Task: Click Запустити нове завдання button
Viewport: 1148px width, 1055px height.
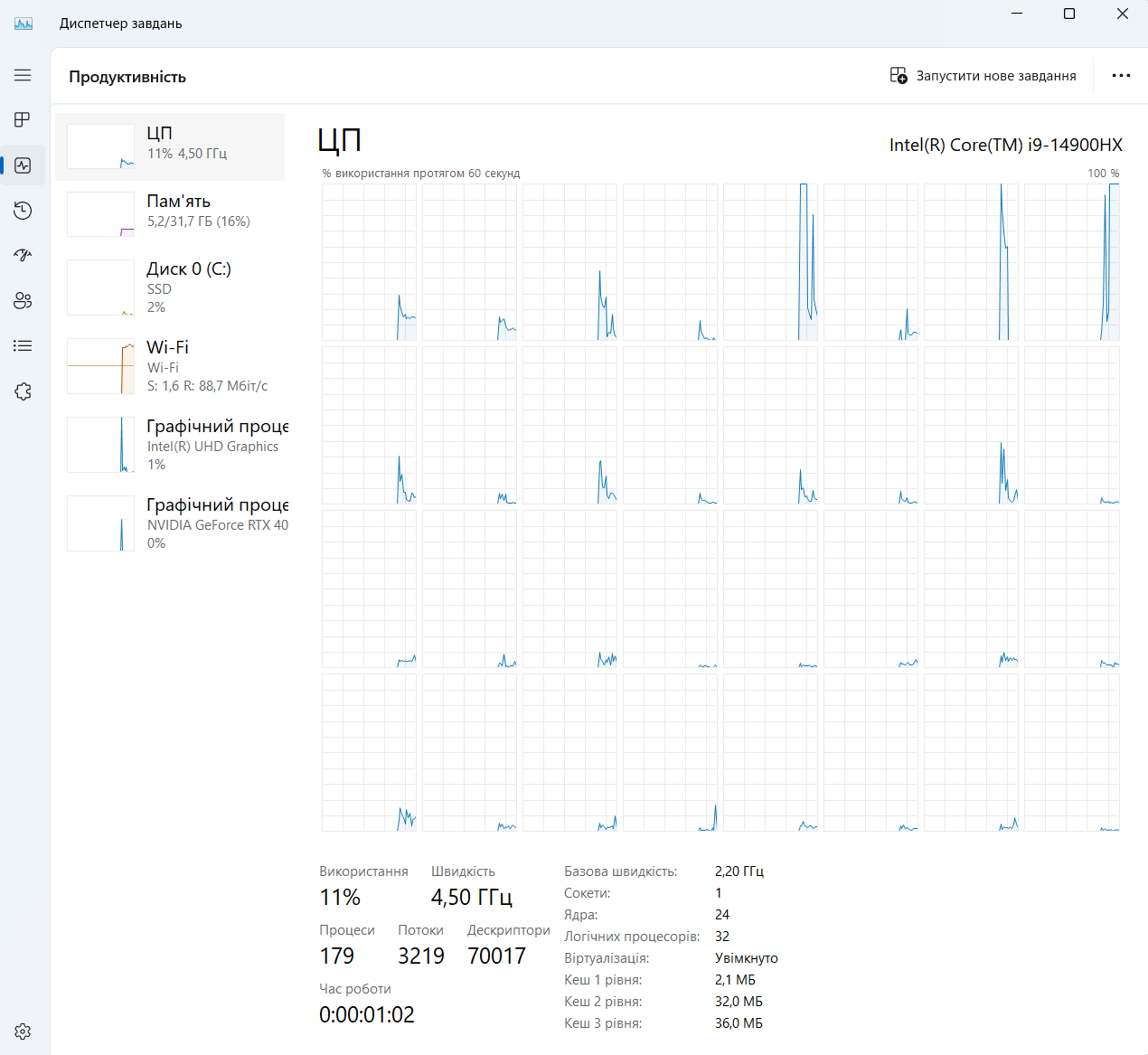Action: [983, 76]
